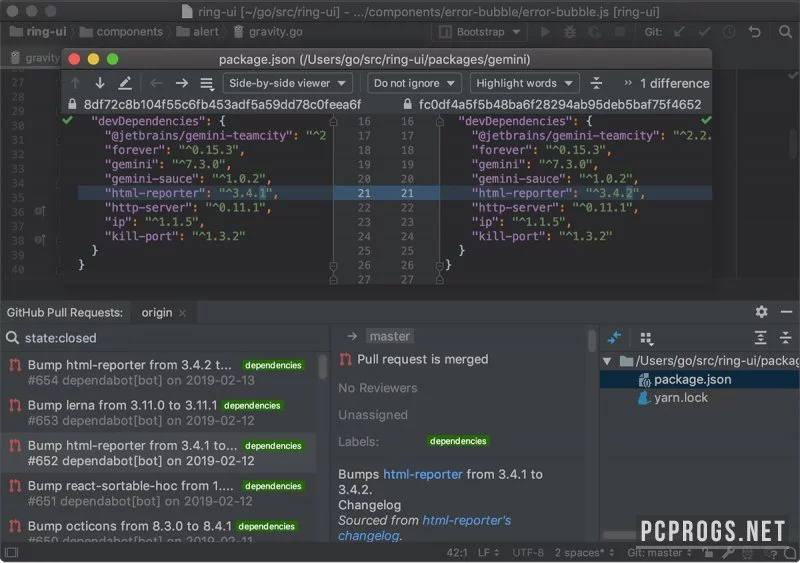Click the jump to source pencil icon
Viewport: 800px width, 563px height.
tap(125, 83)
